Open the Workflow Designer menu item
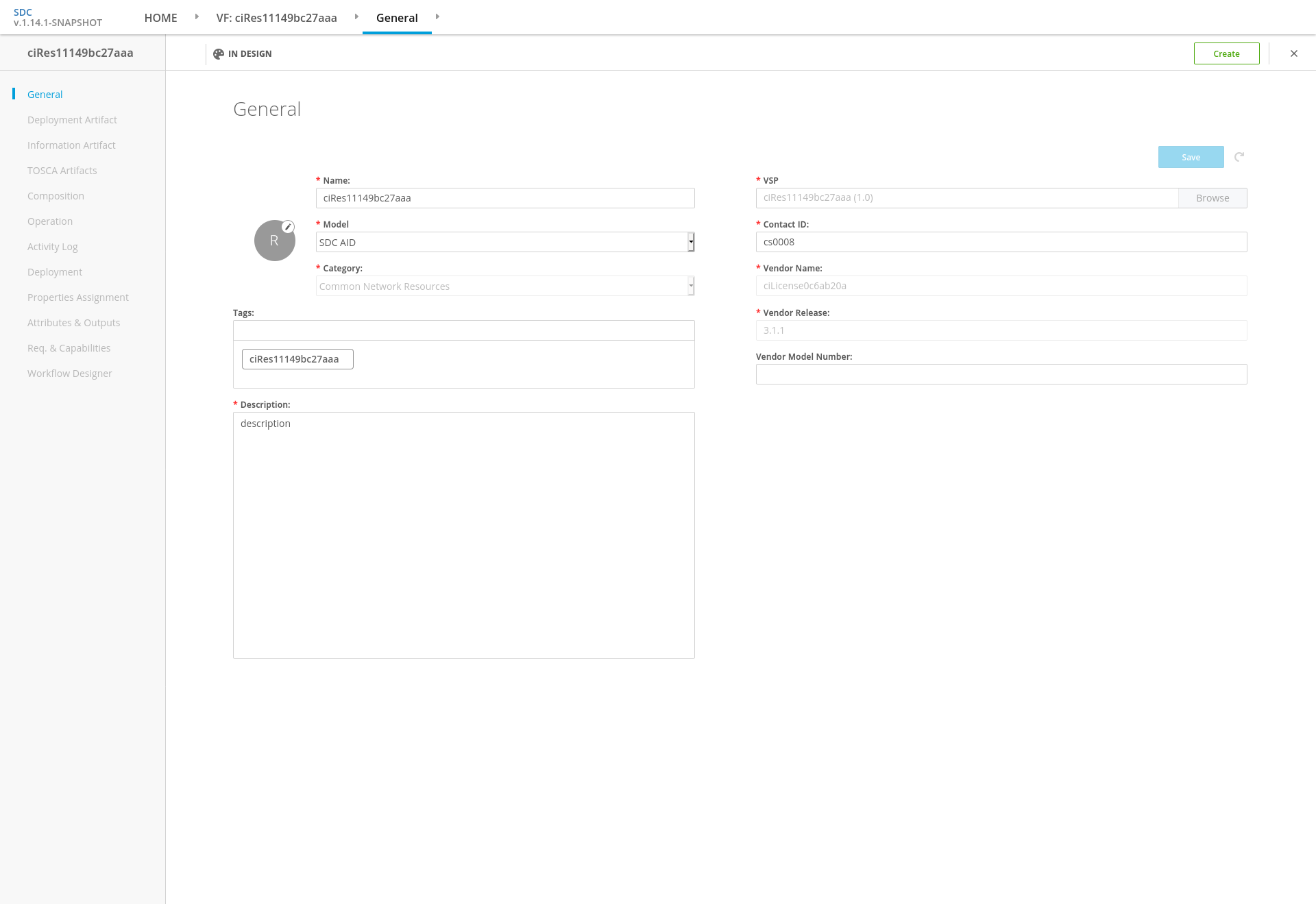This screenshot has height=904, width=1316. pos(69,374)
